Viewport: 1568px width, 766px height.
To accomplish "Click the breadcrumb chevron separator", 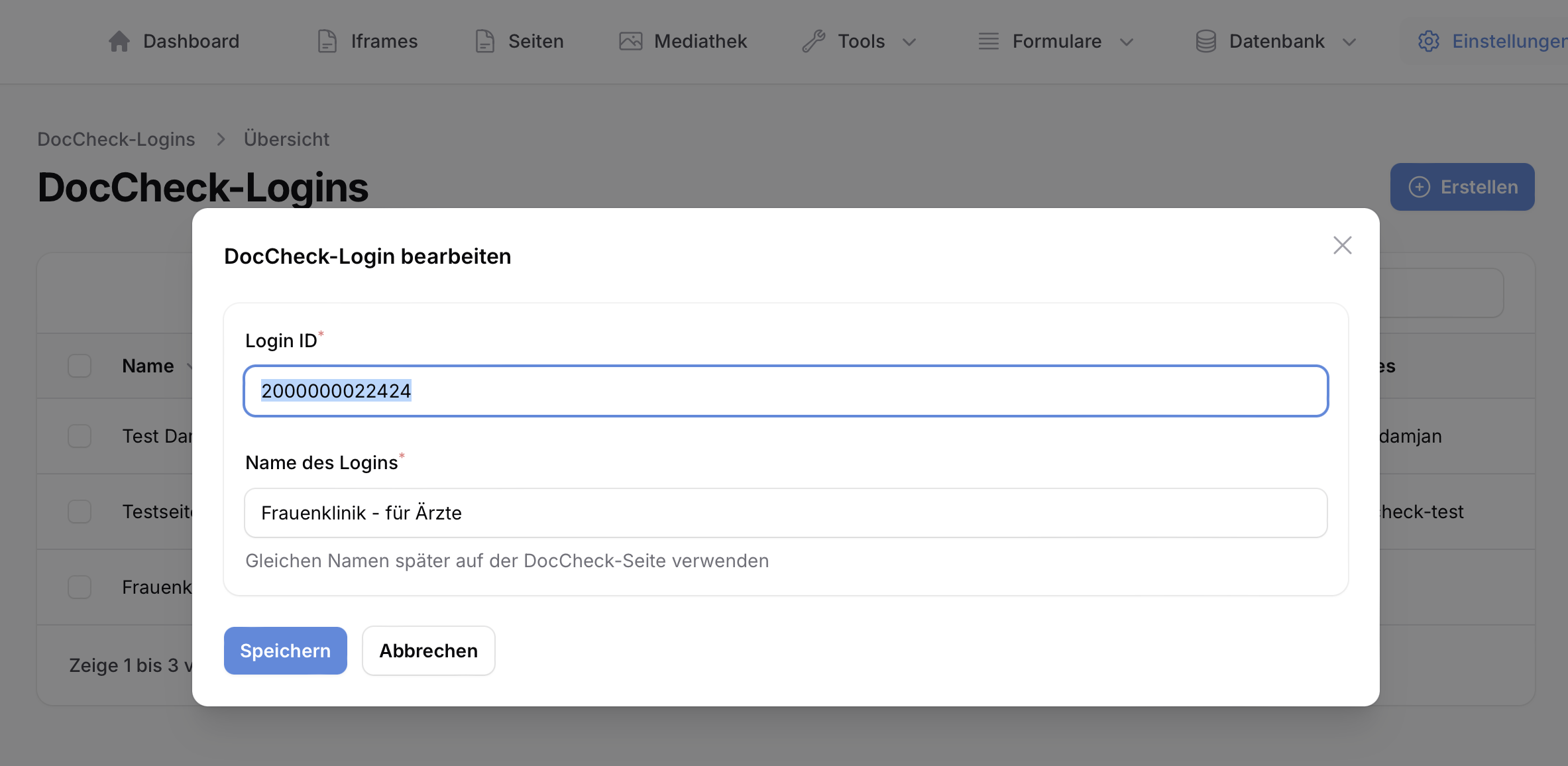I will (x=221, y=139).
